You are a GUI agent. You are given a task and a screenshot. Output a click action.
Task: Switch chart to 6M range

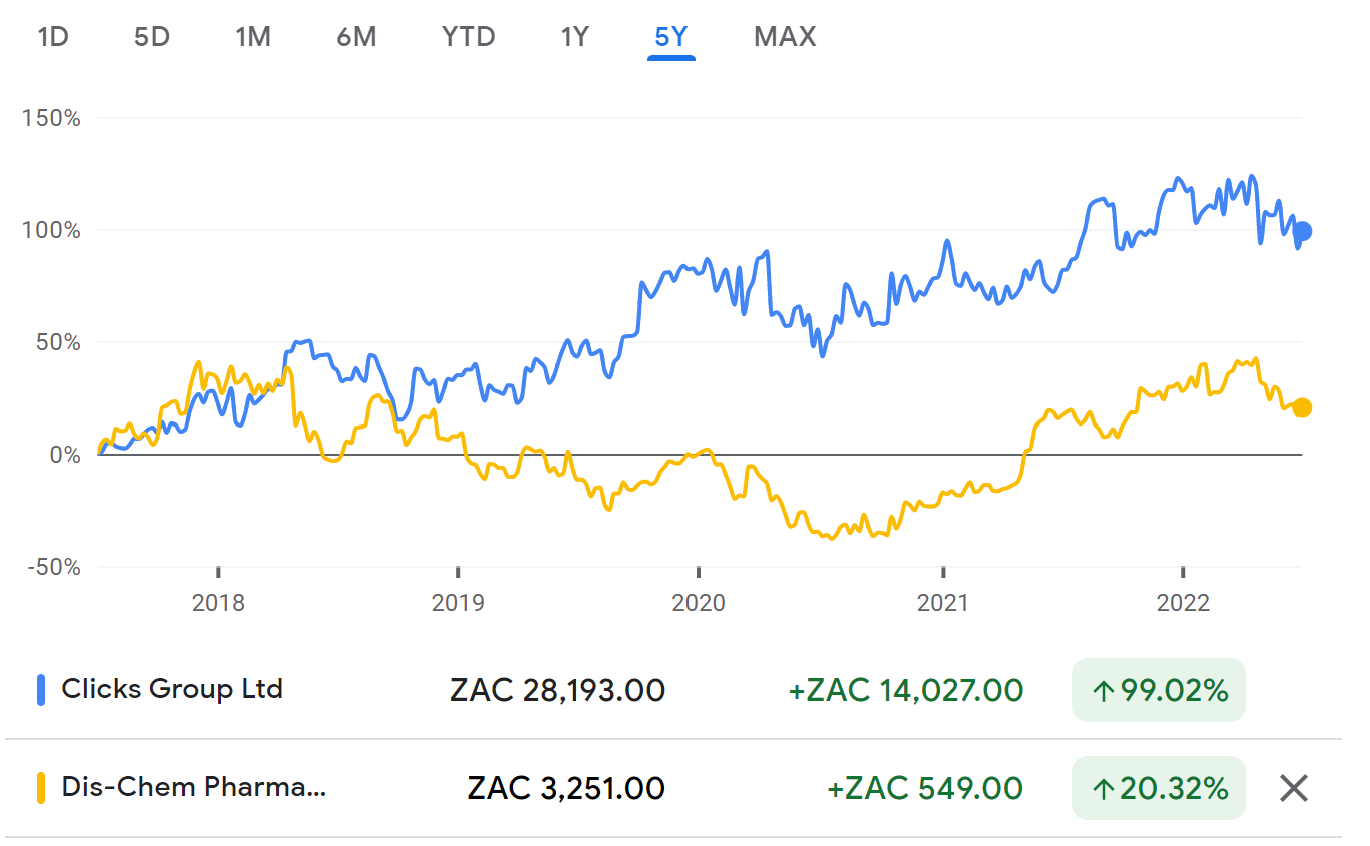click(x=356, y=37)
